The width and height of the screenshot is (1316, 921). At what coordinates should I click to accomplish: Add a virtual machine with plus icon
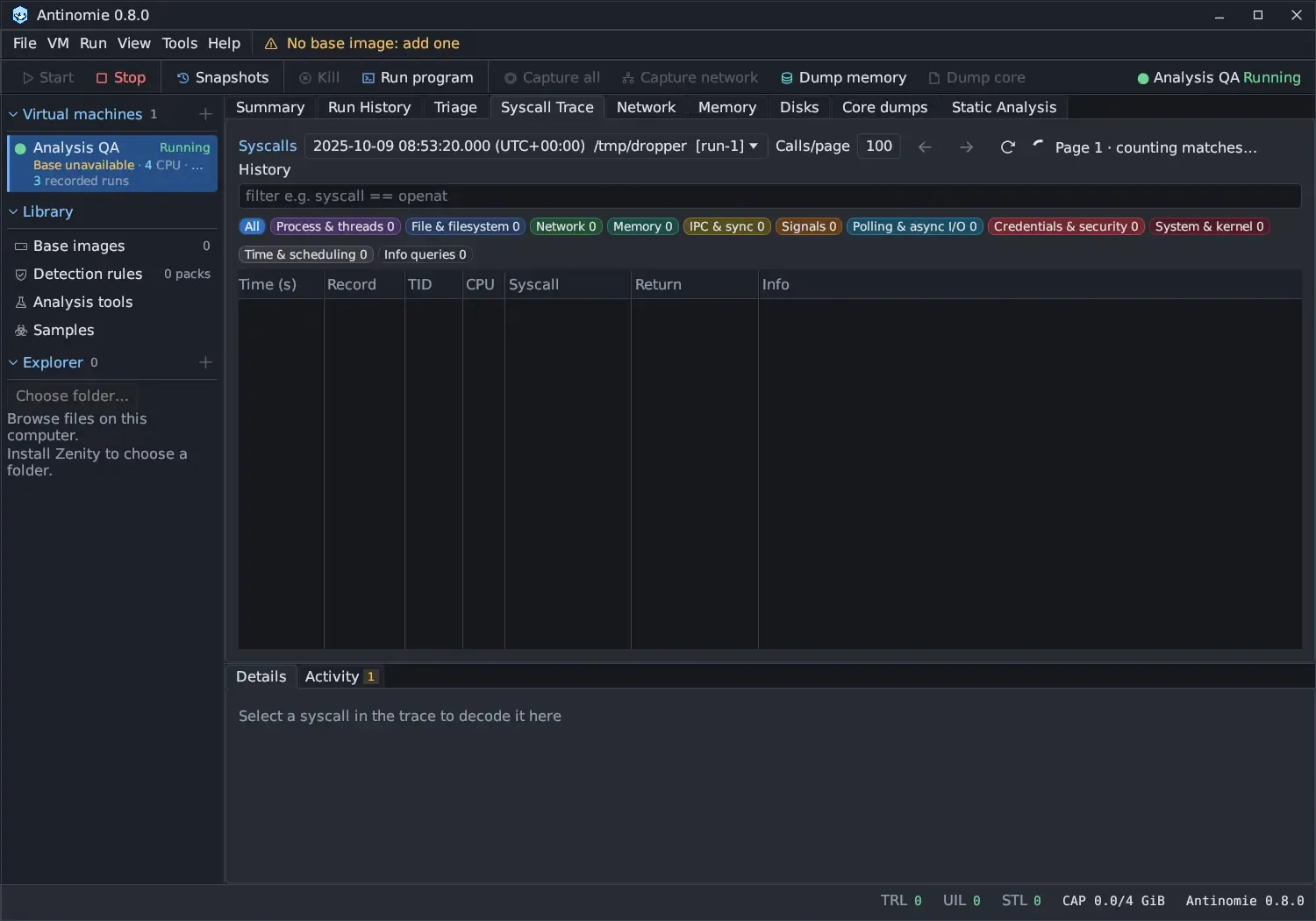click(x=205, y=114)
